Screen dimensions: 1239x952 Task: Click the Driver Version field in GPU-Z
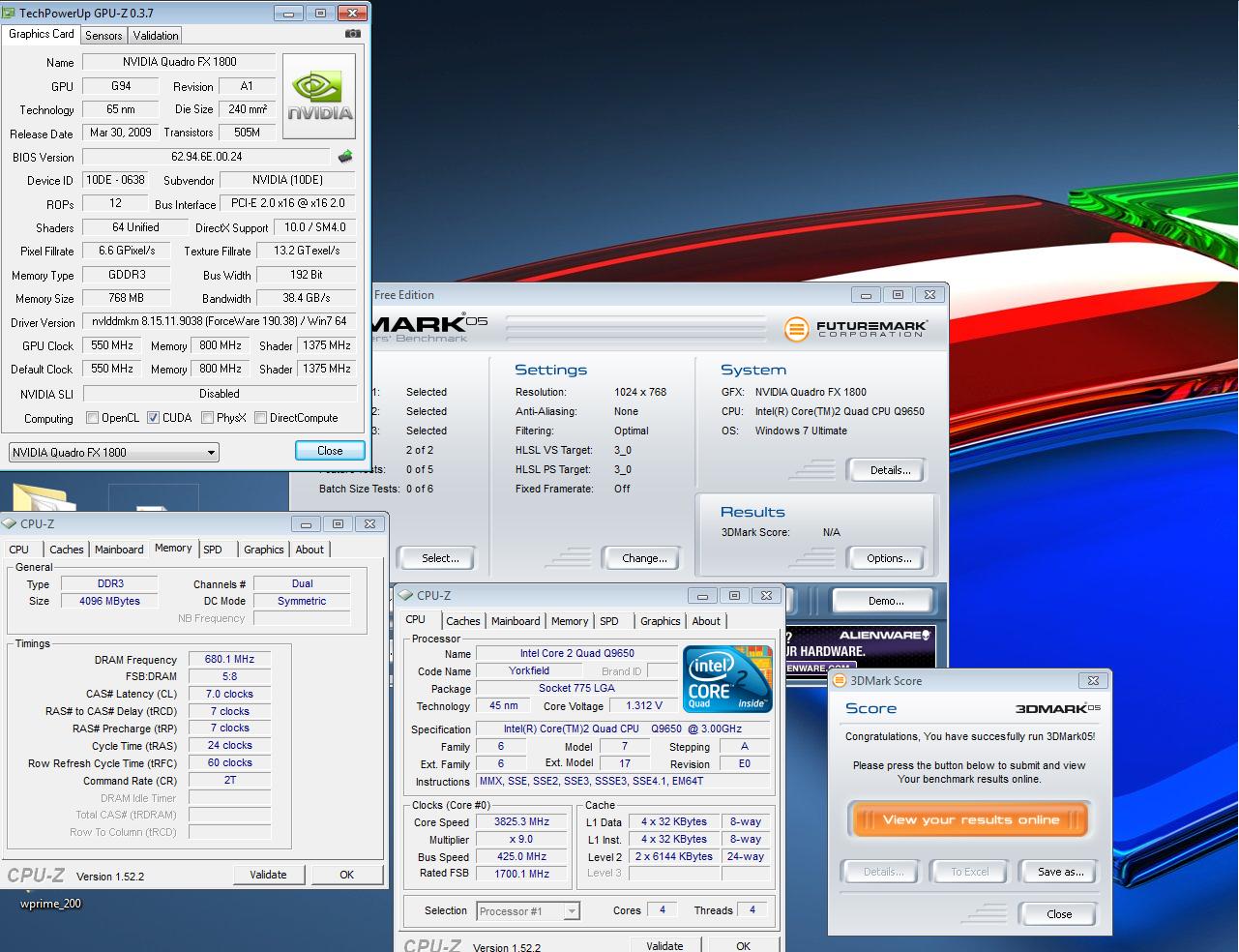[220, 322]
